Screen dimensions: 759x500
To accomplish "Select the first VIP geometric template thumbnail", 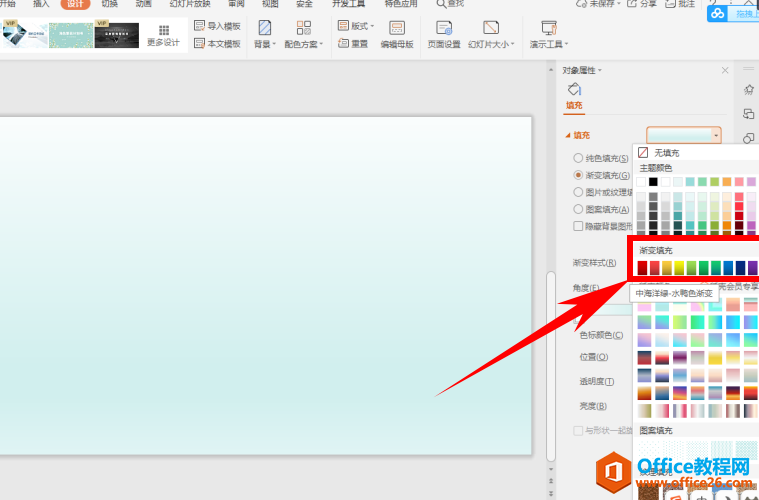I will pyautogui.click(x=25, y=34).
